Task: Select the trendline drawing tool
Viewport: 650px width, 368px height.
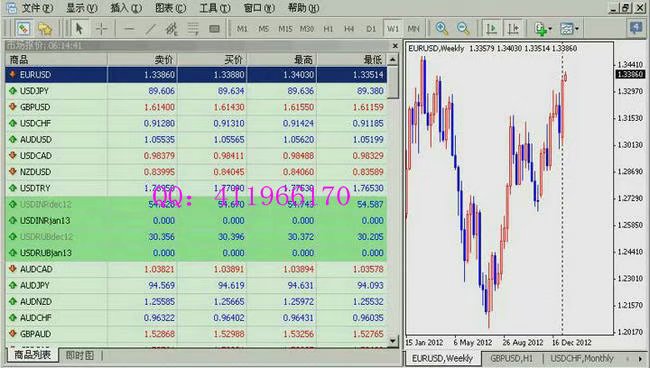Action: pyautogui.click(x=150, y=29)
